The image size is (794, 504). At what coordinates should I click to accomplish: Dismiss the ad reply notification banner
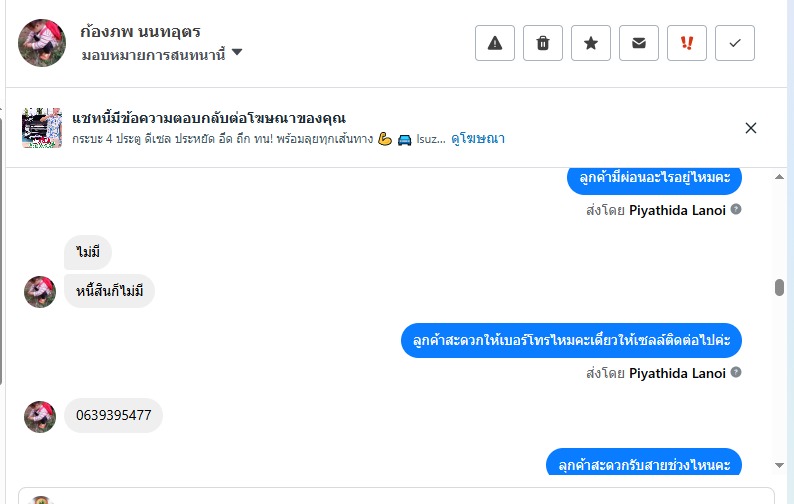[x=751, y=127]
